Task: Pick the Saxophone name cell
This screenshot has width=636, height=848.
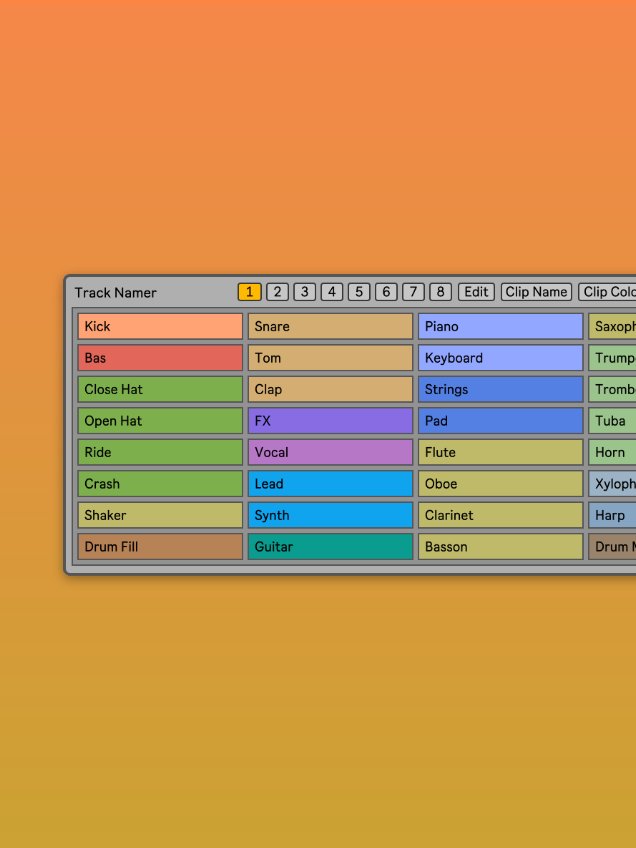Action: (612, 326)
